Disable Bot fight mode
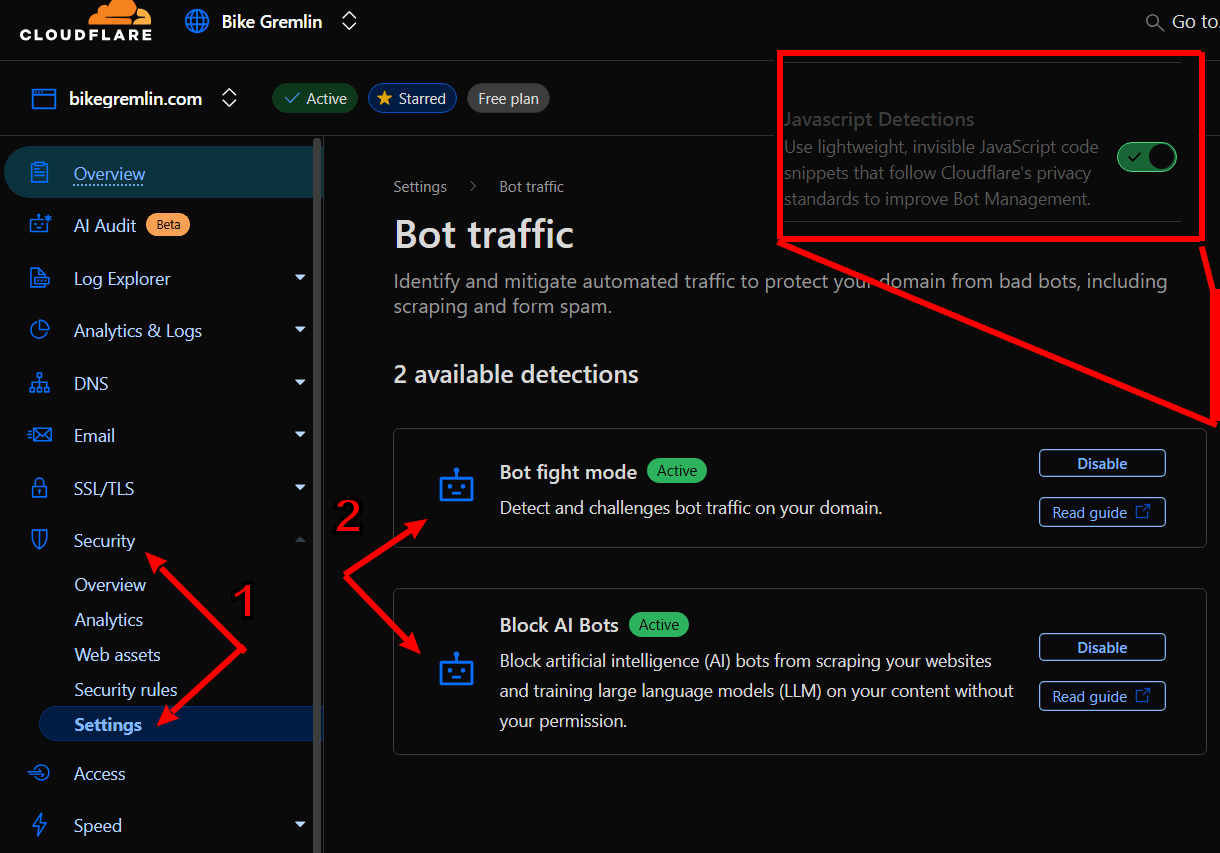This screenshot has width=1220, height=853. pyautogui.click(x=1102, y=463)
